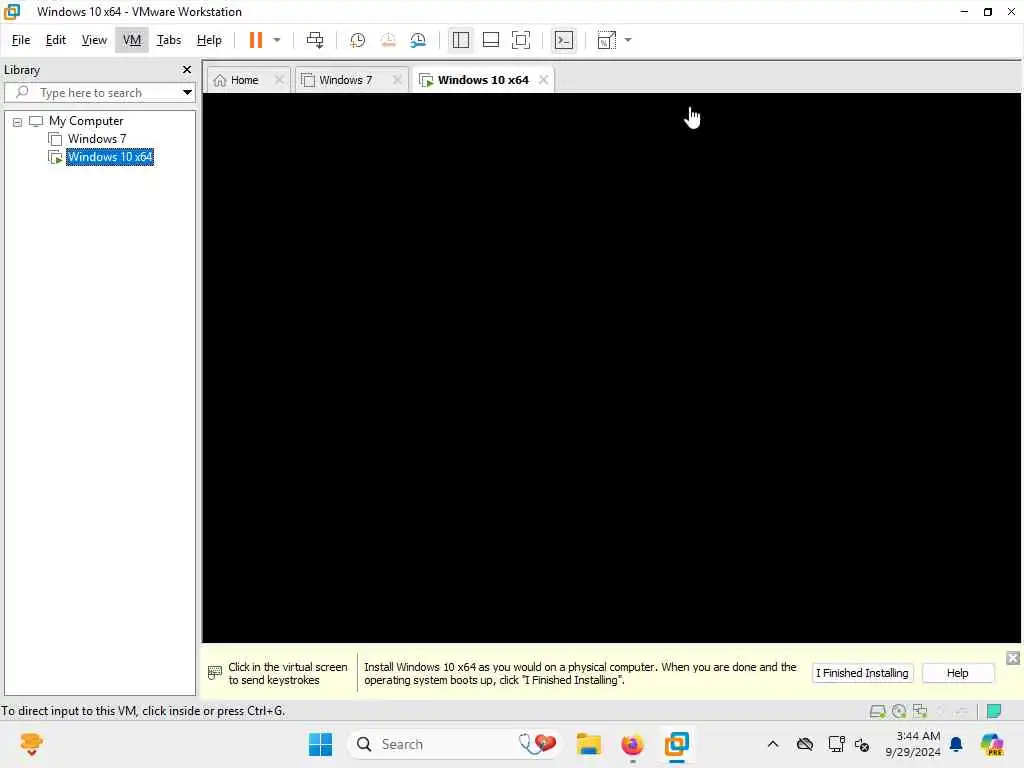Open the VM menu

click(132, 40)
